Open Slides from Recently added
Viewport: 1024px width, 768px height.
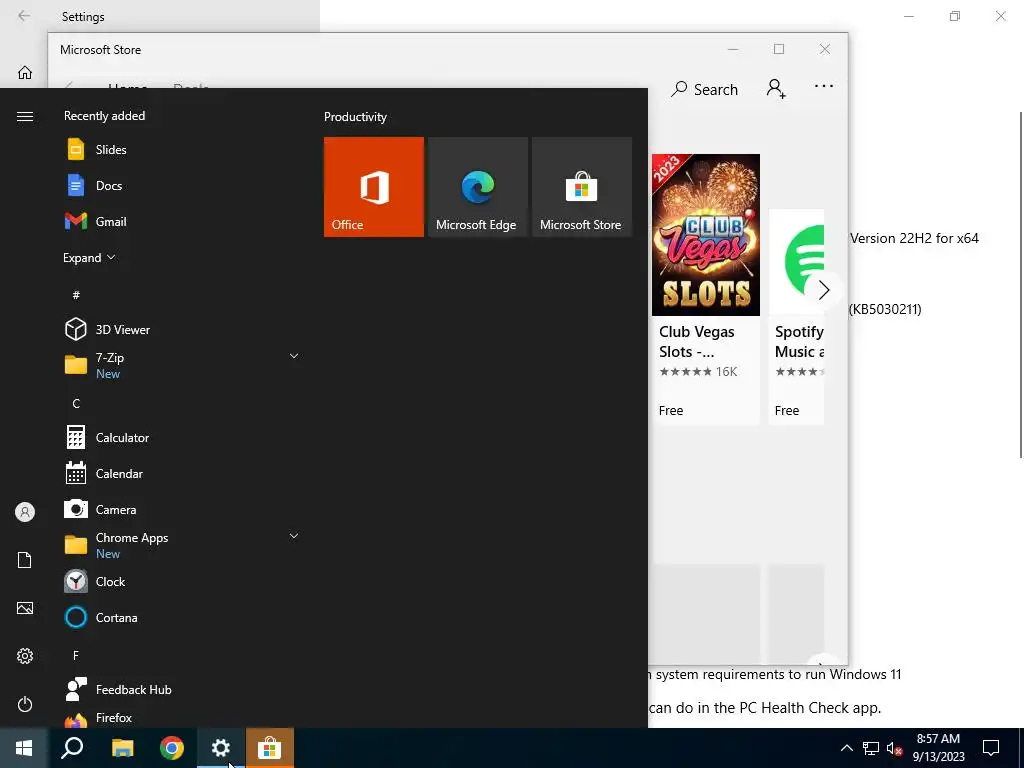coord(183,150)
